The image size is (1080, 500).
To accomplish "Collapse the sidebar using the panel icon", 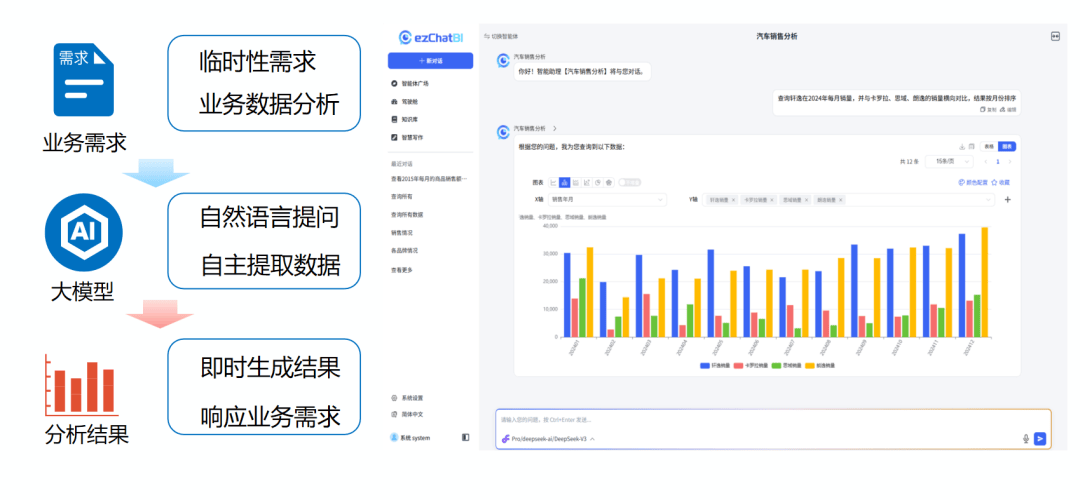I will [465, 437].
